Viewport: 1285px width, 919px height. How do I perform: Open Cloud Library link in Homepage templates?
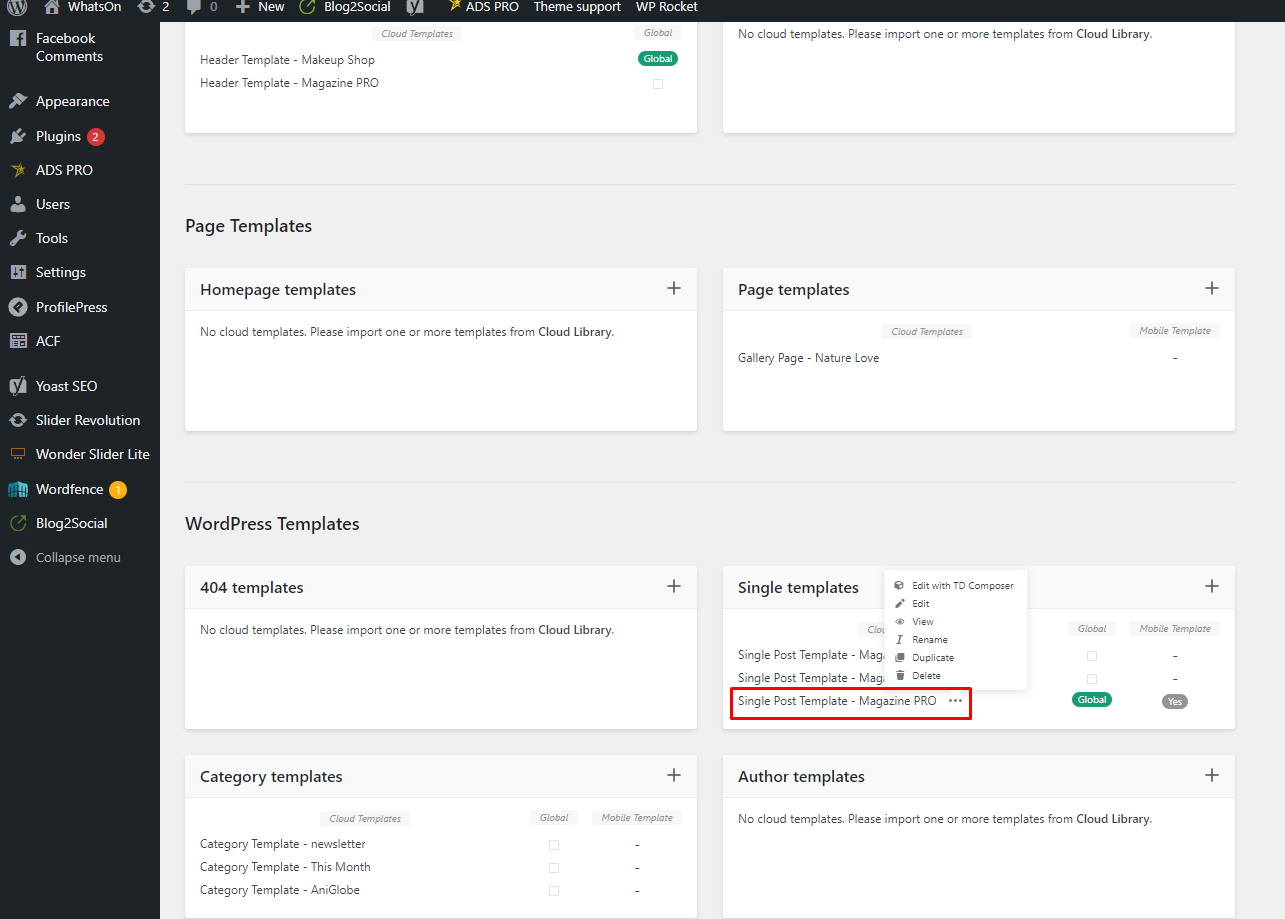(x=575, y=332)
